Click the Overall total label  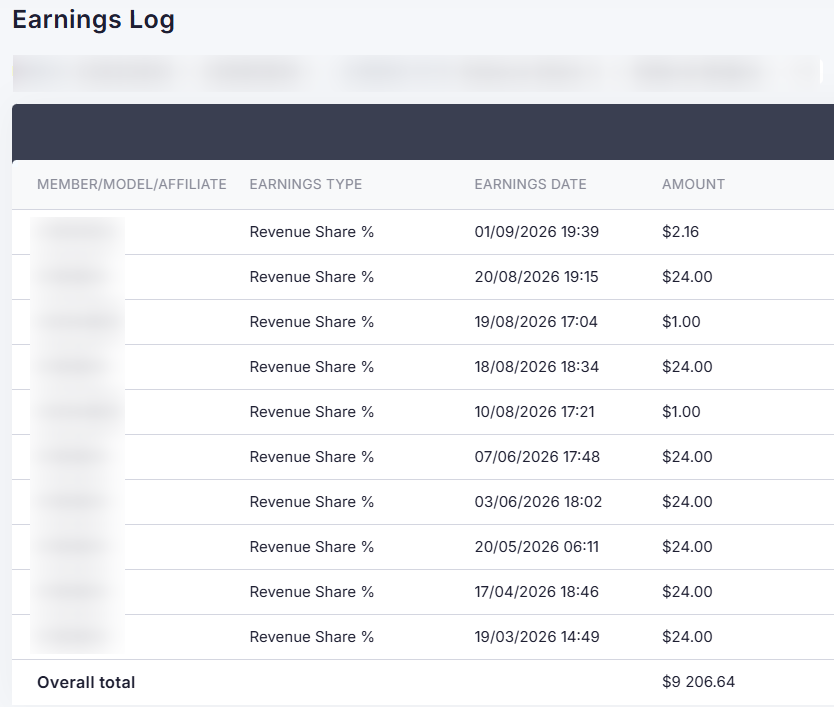[86, 683]
